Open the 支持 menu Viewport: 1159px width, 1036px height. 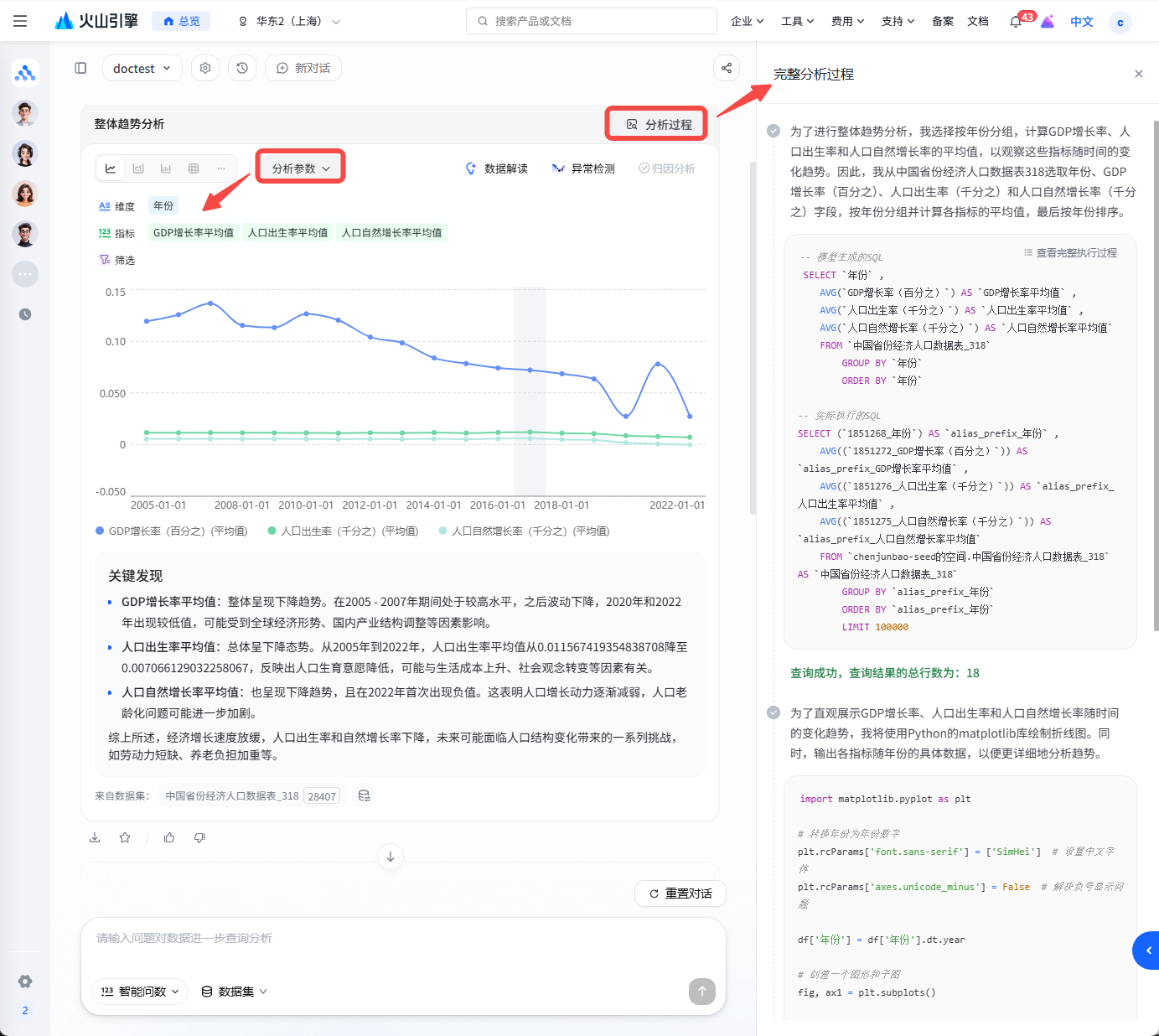[898, 21]
